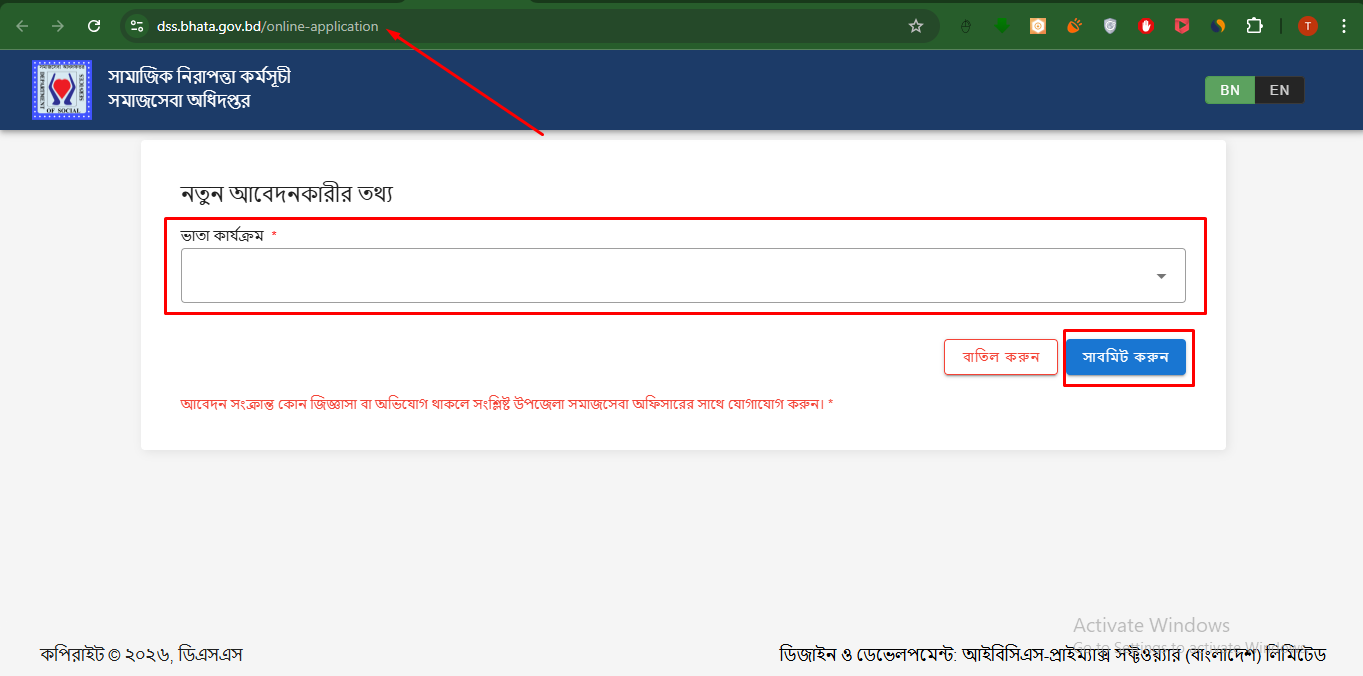Click the address bar URL
Screen dimensions: 1363x676
(265, 27)
